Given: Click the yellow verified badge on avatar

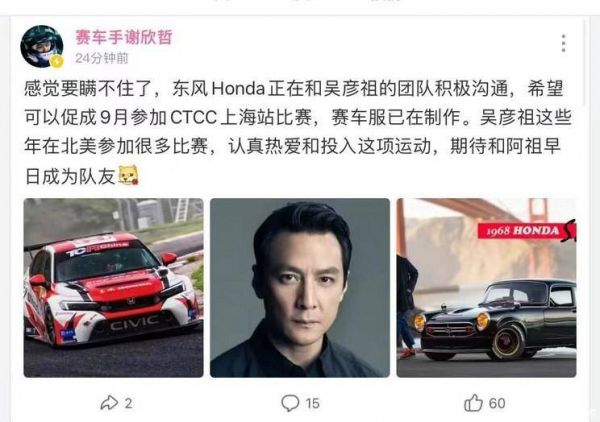Looking at the screenshot, I should pyautogui.click(x=57, y=61).
